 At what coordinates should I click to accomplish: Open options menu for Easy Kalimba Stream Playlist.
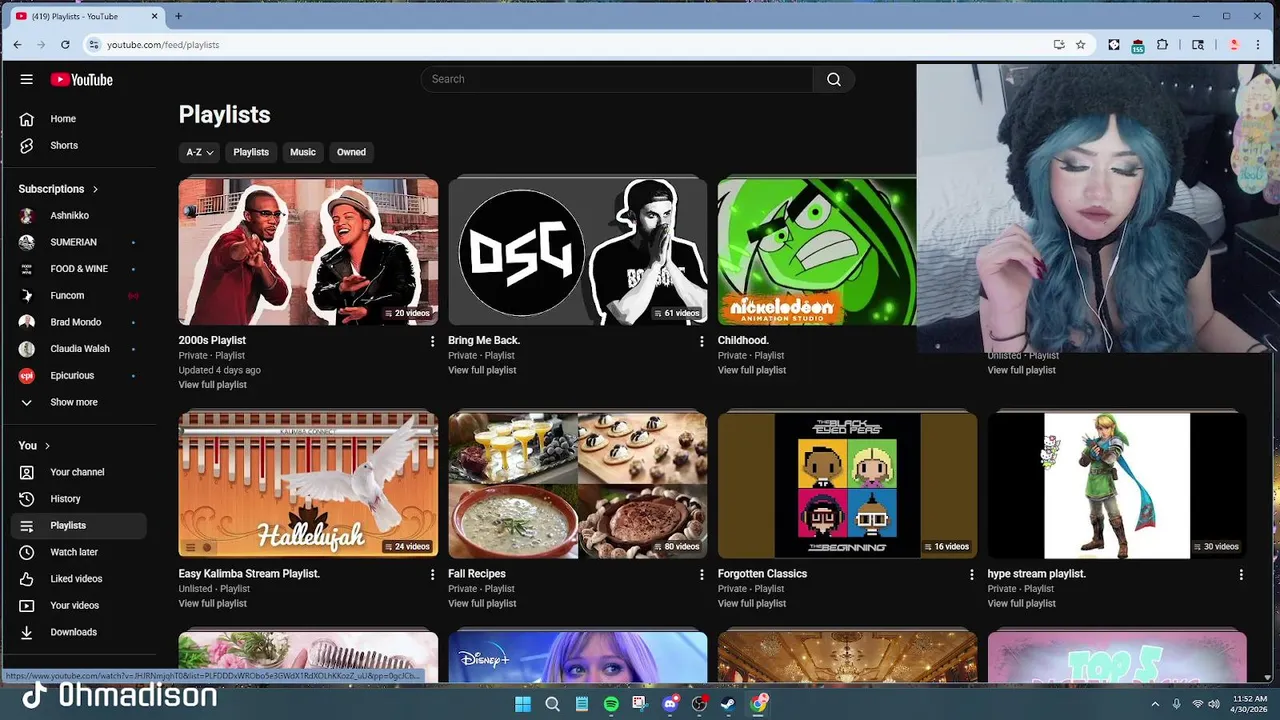pyautogui.click(x=432, y=574)
